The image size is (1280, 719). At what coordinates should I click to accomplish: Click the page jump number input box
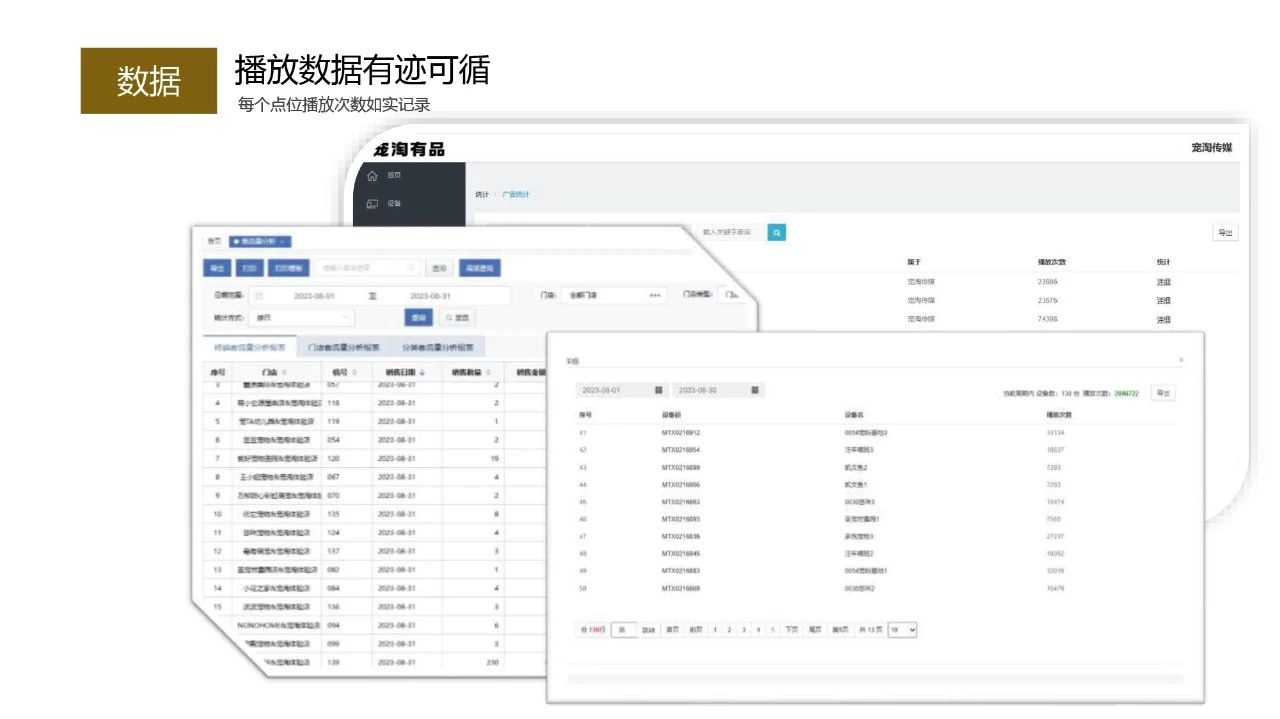point(623,630)
